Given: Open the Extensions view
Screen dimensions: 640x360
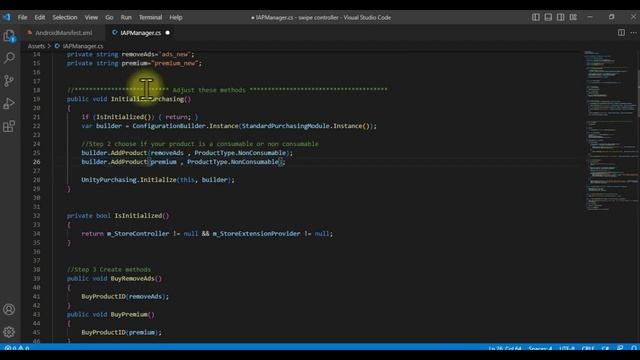Looking at the screenshot, I should click(9, 126).
